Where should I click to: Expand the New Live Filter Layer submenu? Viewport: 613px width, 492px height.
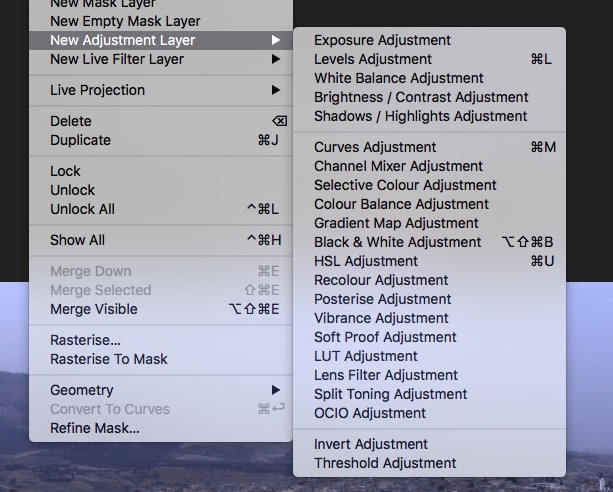(161, 59)
